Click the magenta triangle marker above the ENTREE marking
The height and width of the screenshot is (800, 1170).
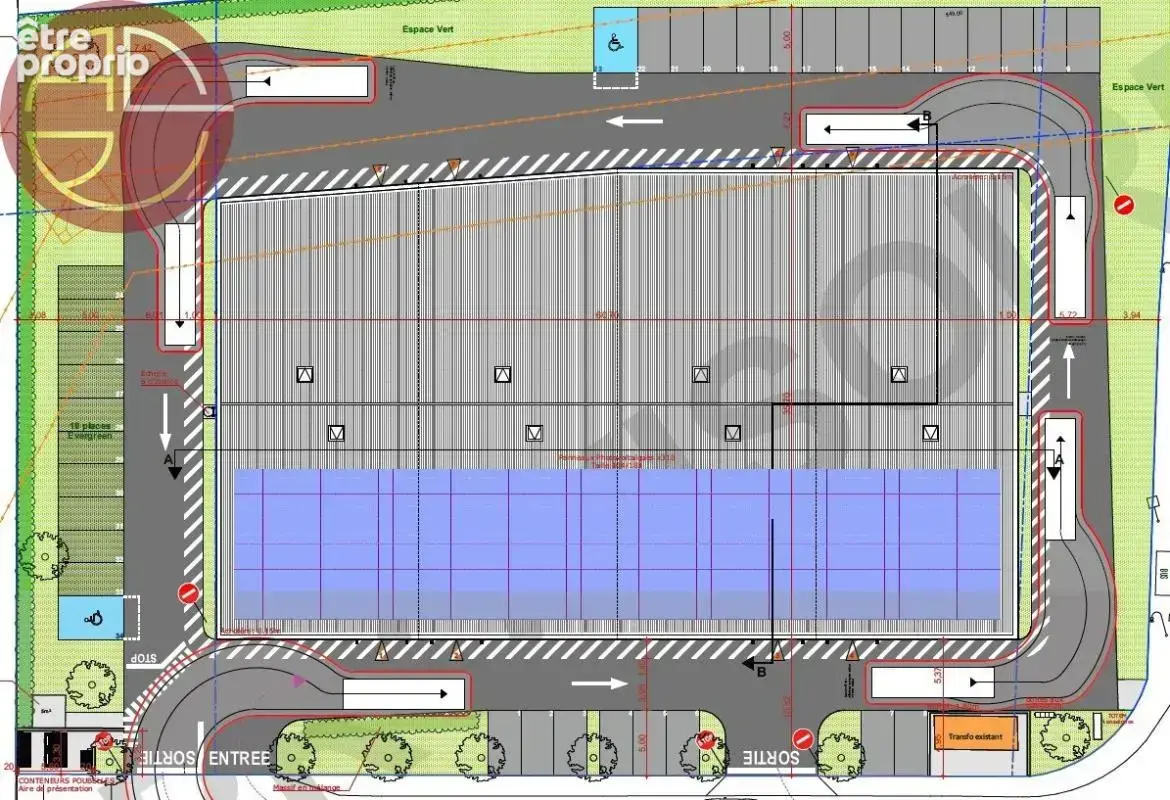(x=298, y=680)
